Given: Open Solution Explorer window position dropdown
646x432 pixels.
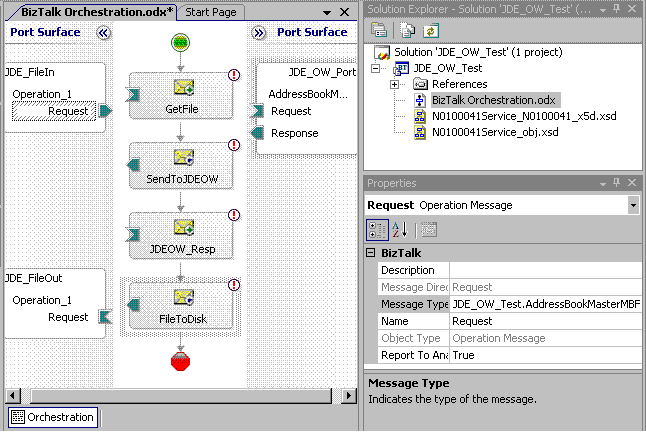Looking at the screenshot, I should coord(603,9).
